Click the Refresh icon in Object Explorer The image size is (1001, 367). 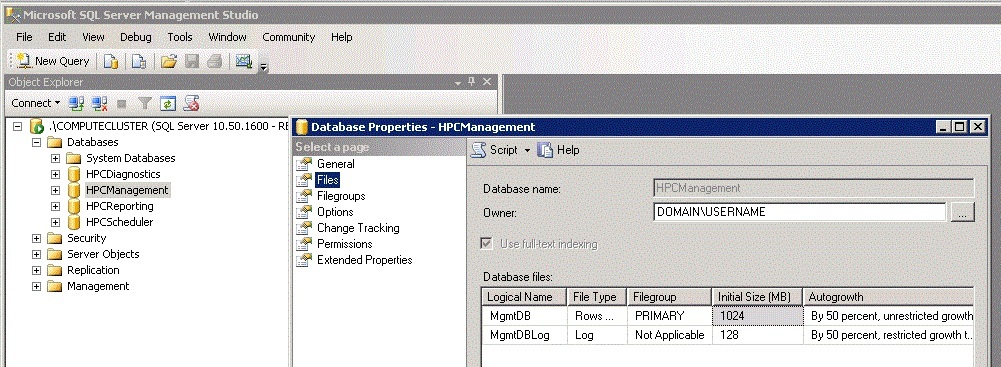pos(167,103)
